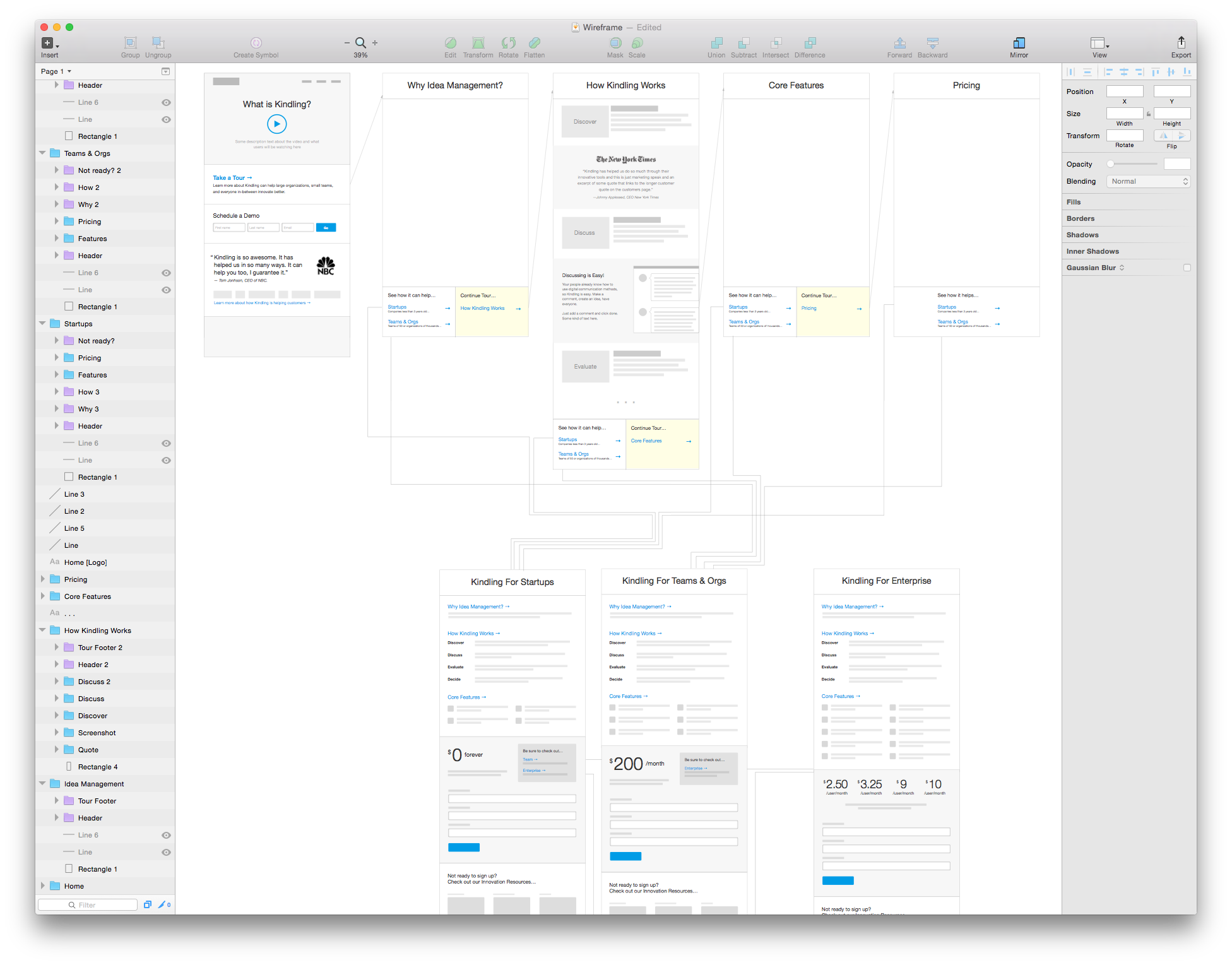Open the Borders section
1232x965 pixels.
[x=1081, y=218]
